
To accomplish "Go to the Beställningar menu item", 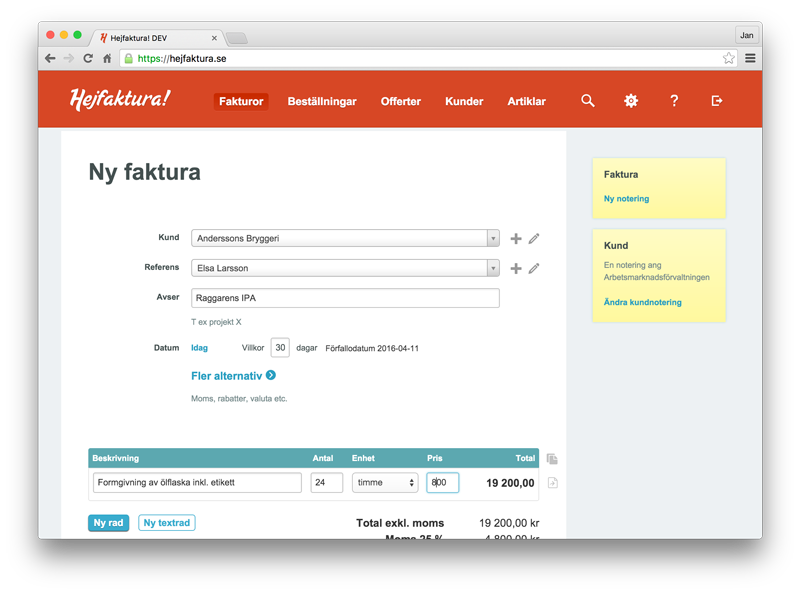I will pos(322,101).
